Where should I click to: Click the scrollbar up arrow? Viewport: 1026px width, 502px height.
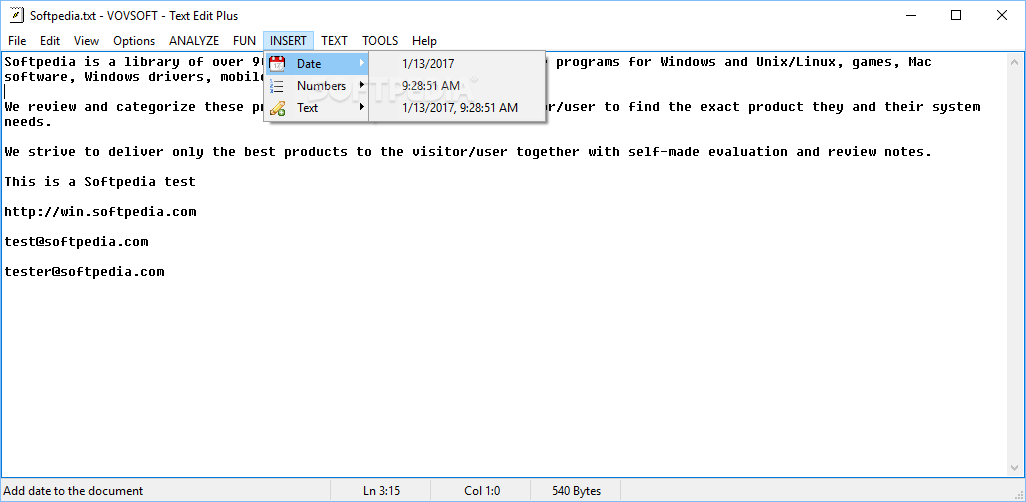(1015, 62)
